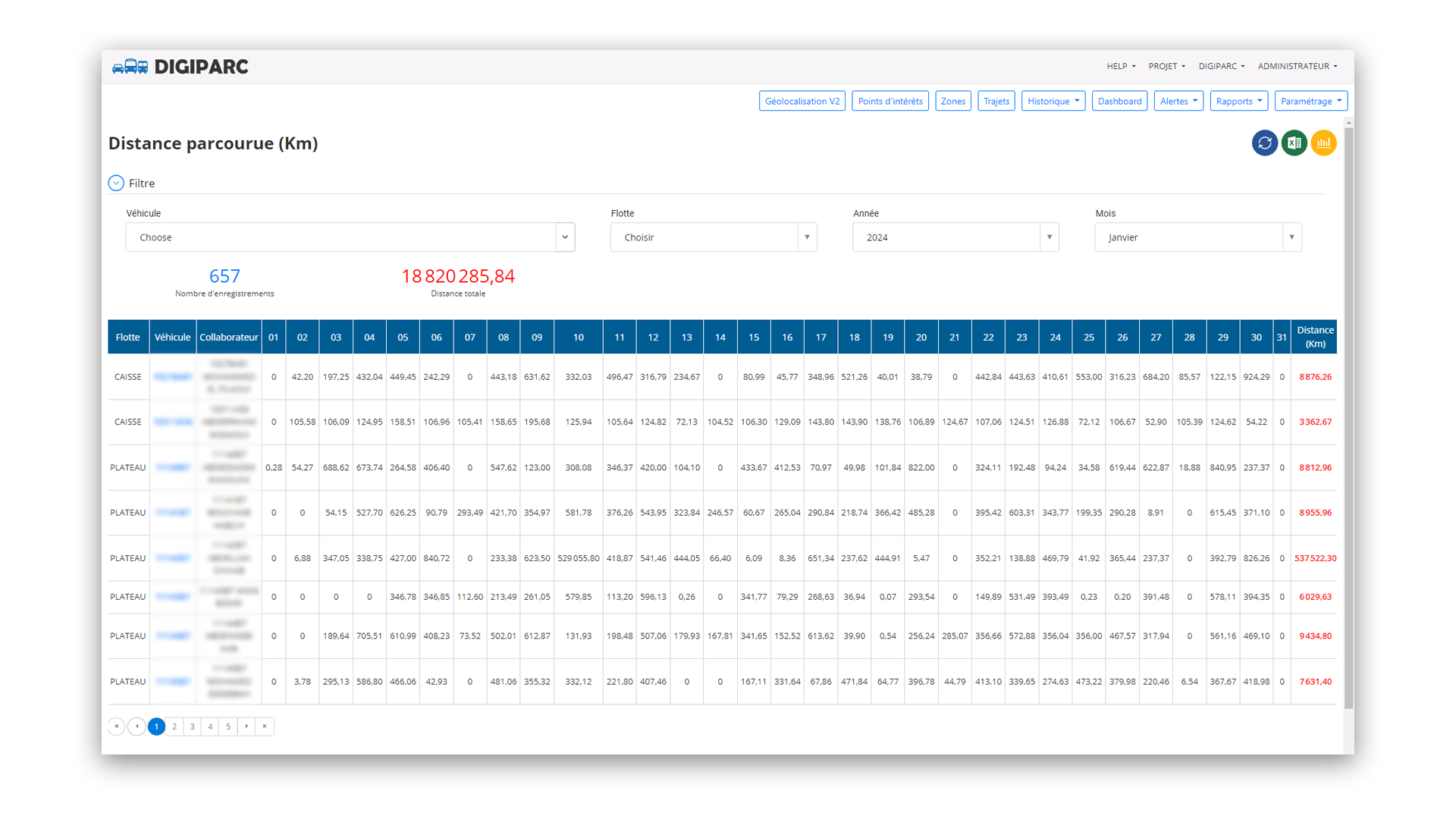This screenshot has width=1456, height=819.
Task: Click the Véhicule column header
Action: click(173, 337)
